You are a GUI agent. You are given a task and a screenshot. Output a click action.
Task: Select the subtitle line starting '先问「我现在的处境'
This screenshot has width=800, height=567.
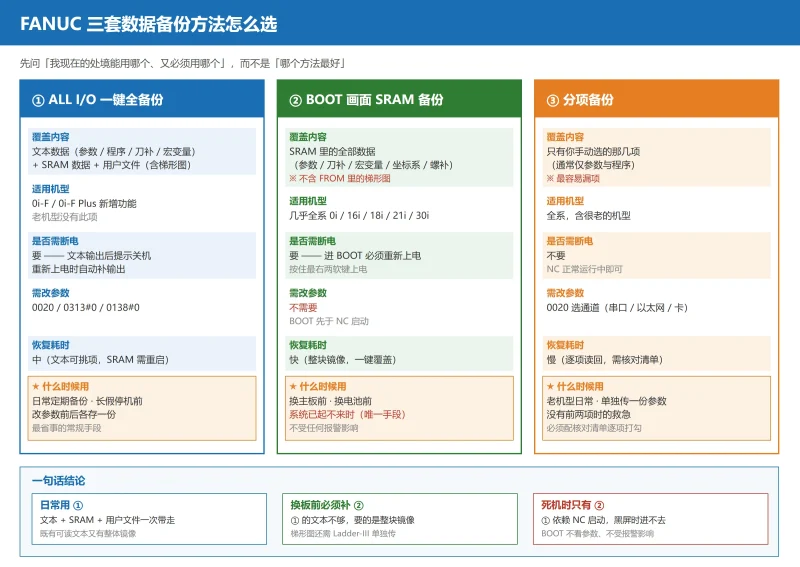pyautogui.click(x=183, y=63)
